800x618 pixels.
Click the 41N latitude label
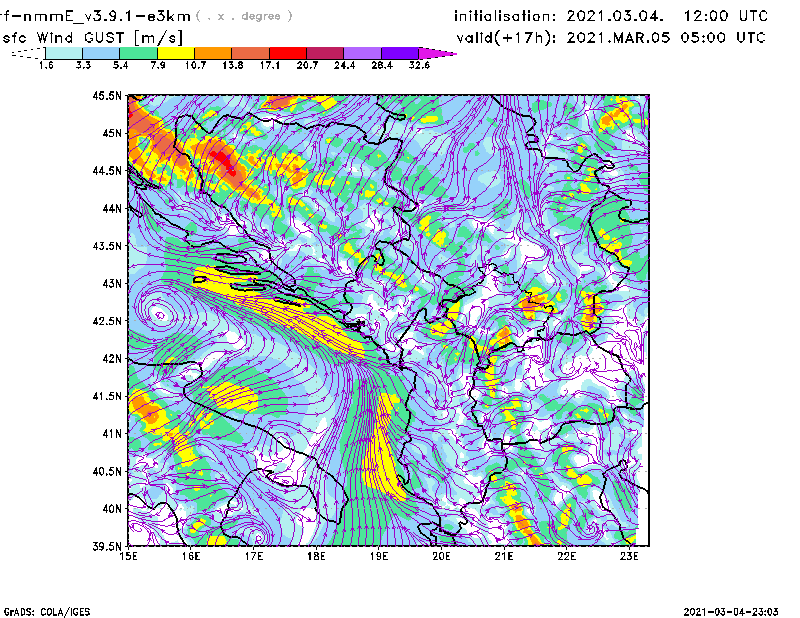(x=112, y=434)
